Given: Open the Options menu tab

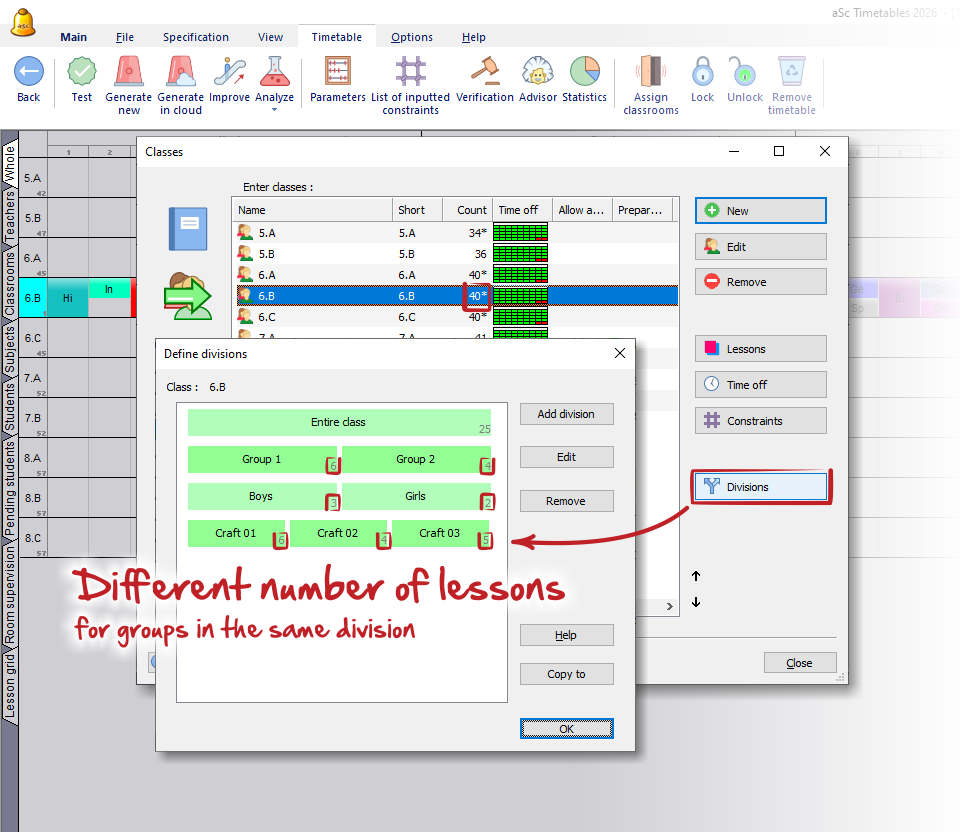Looking at the screenshot, I should pos(412,37).
